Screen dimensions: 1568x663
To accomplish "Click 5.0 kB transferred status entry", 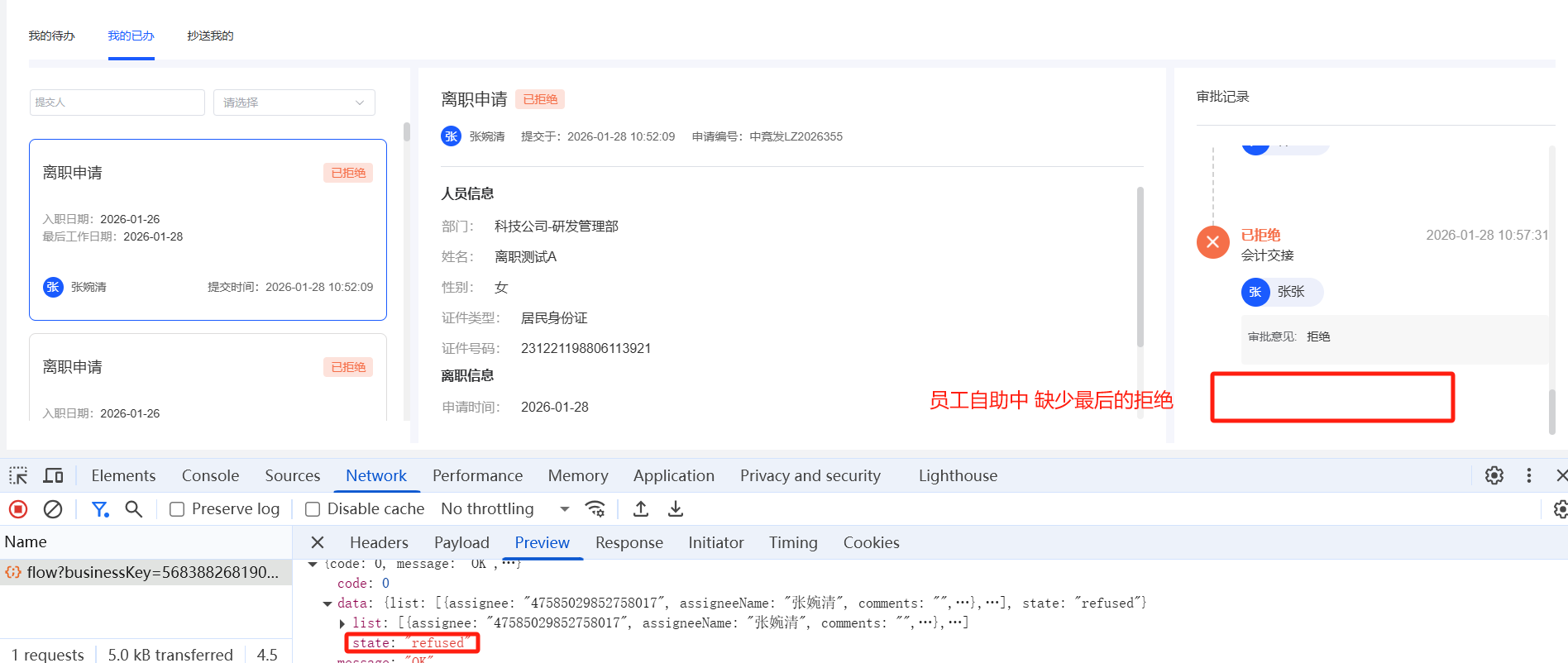I will (170, 654).
